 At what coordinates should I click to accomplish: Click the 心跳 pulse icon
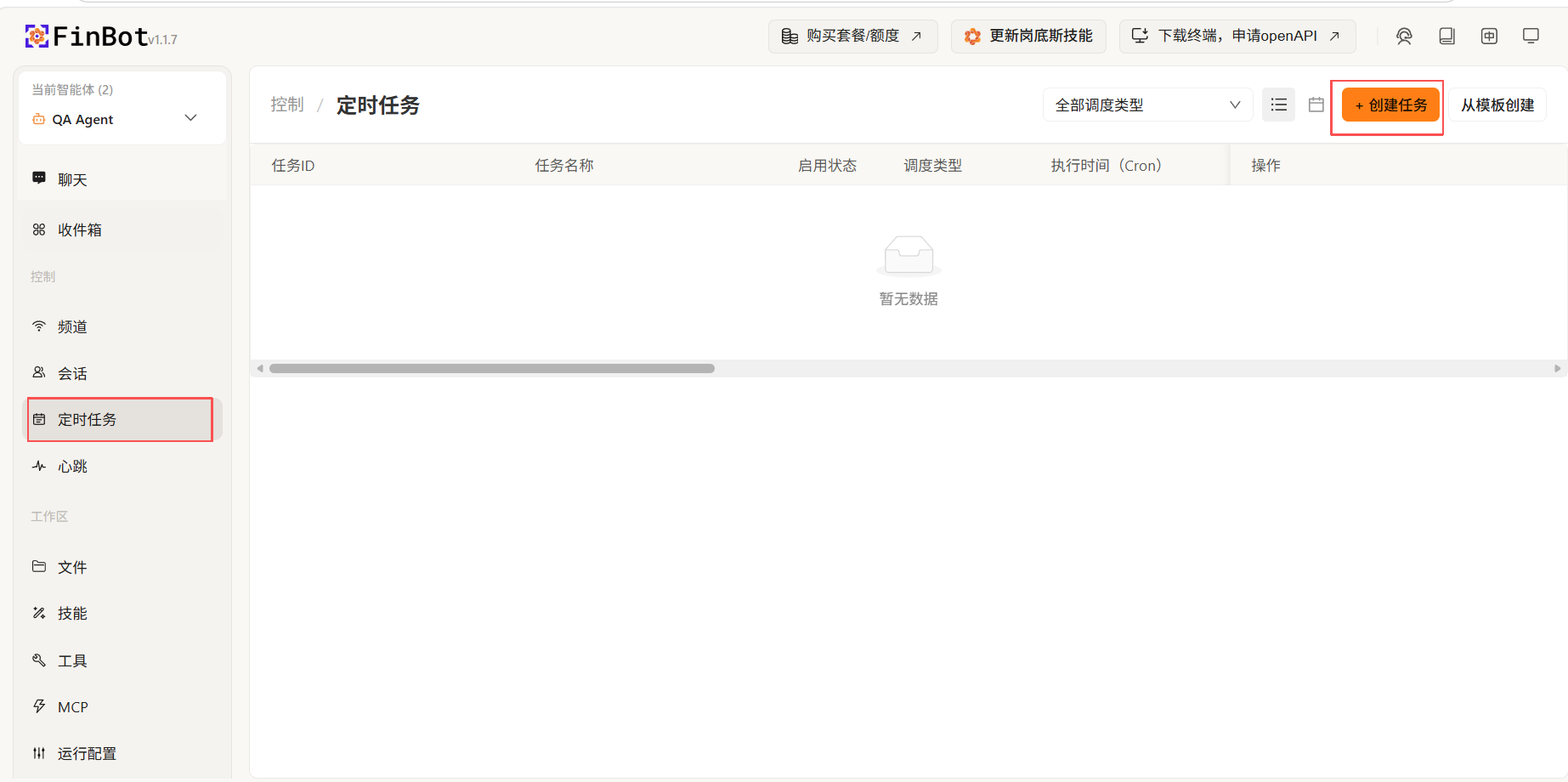pos(39,466)
